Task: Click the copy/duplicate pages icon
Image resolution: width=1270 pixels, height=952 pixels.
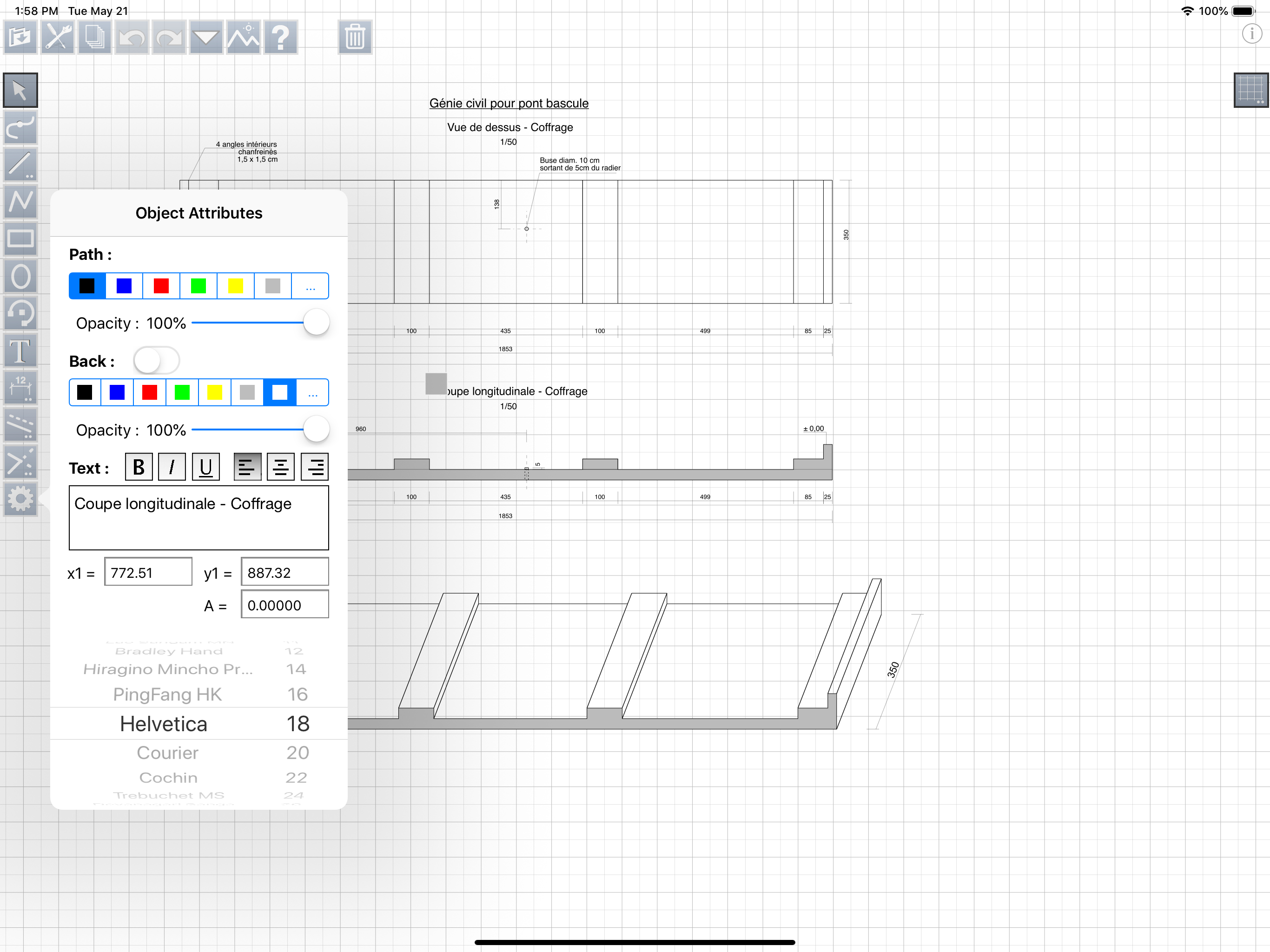Action: click(x=95, y=37)
